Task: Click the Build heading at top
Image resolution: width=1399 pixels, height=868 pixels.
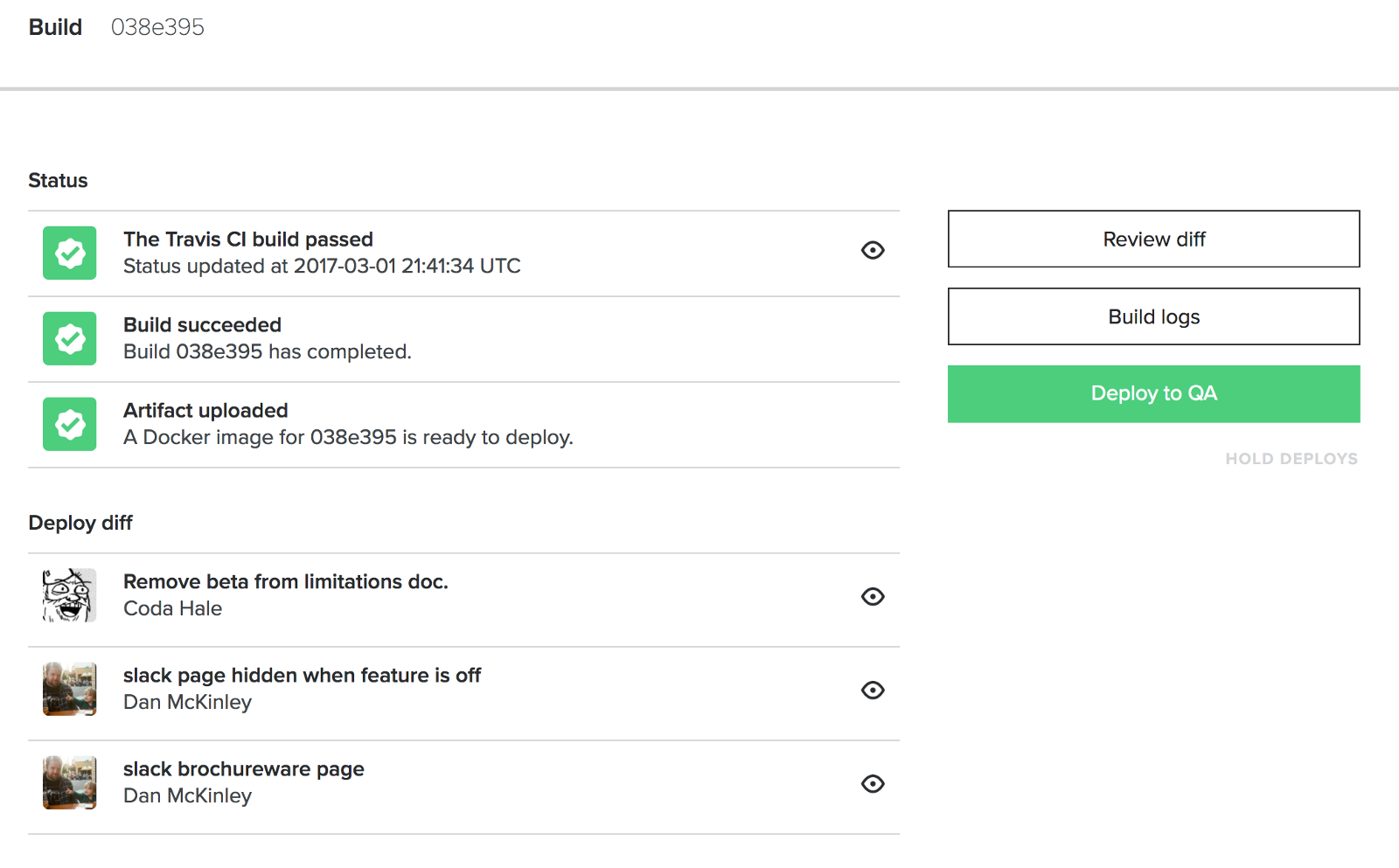Action: click(55, 28)
